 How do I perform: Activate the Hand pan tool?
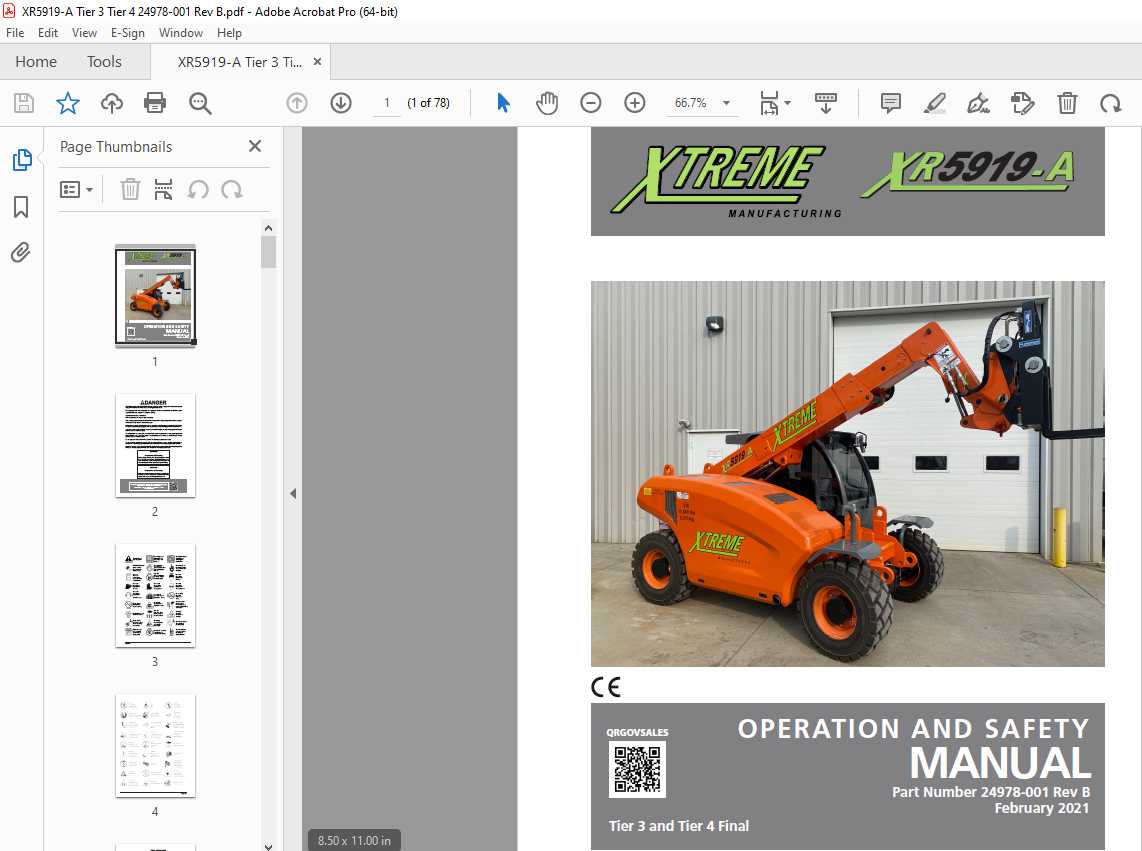coord(547,103)
